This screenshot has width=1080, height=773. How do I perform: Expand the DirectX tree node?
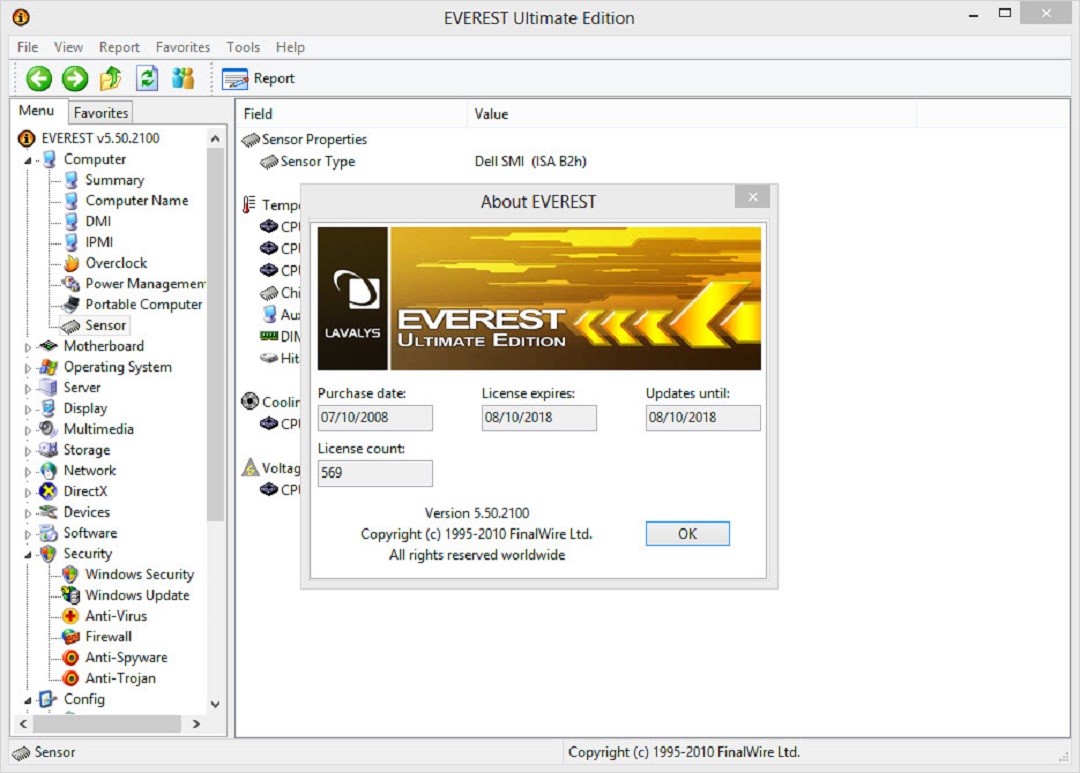[x=28, y=493]
